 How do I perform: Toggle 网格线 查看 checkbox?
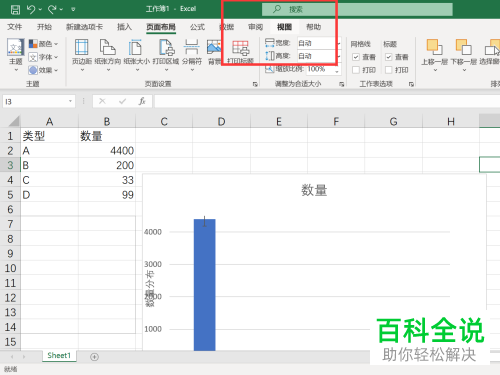coord(356,57)
